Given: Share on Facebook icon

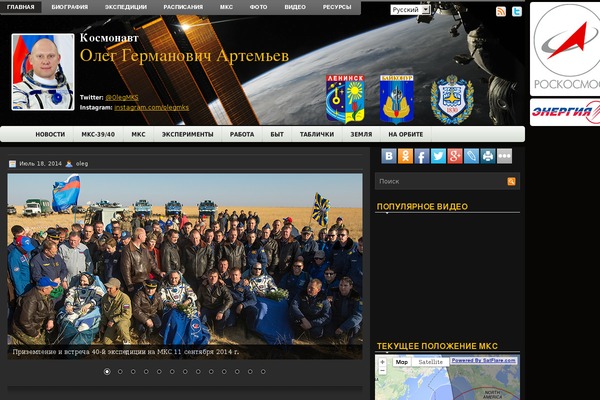Looking at the screenshot, I should [422, 156].
